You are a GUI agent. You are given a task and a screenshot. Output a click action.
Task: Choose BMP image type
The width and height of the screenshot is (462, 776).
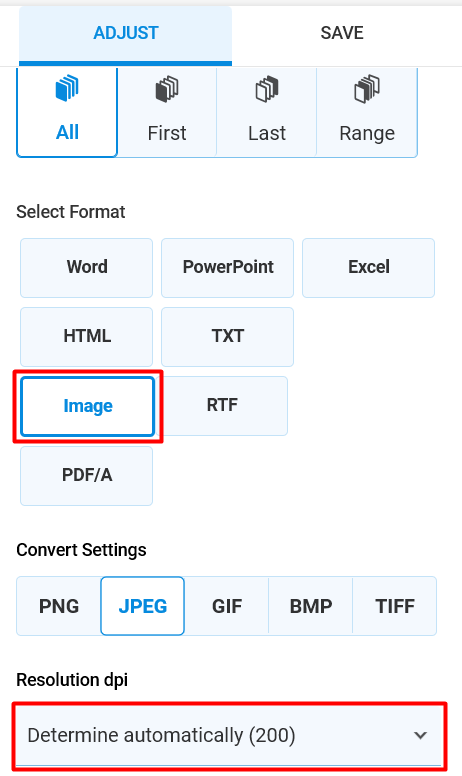311,606
